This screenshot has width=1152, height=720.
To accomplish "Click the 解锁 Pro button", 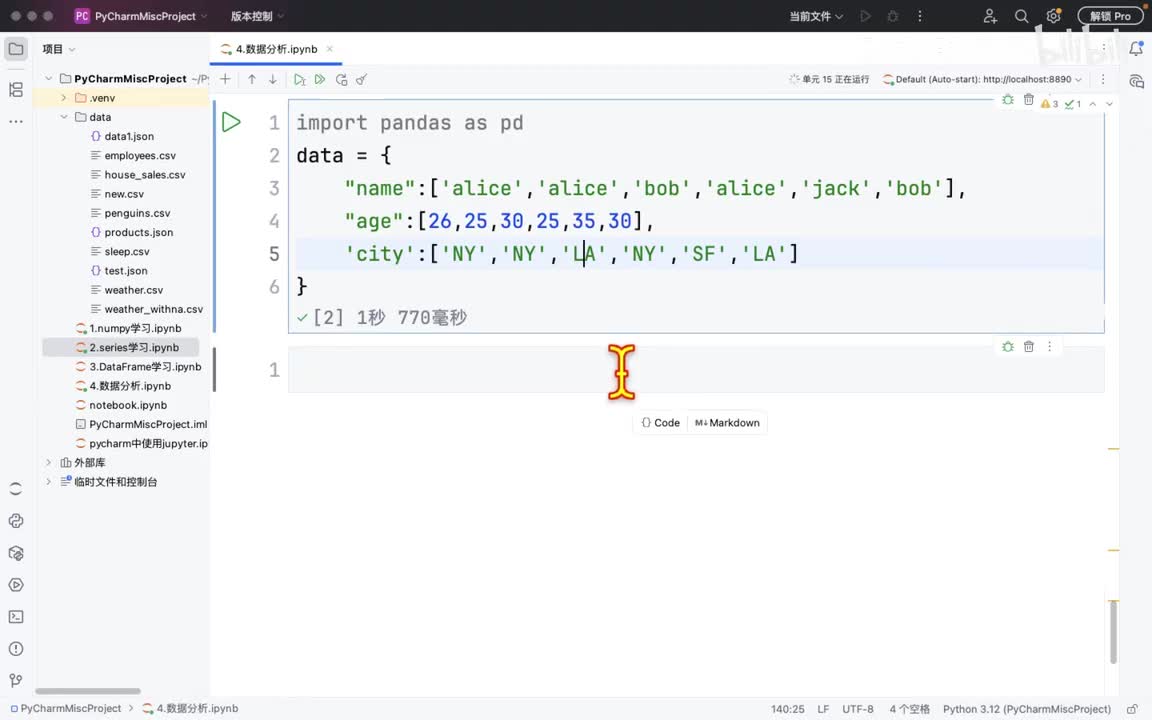I will (x=1110, y=16).
